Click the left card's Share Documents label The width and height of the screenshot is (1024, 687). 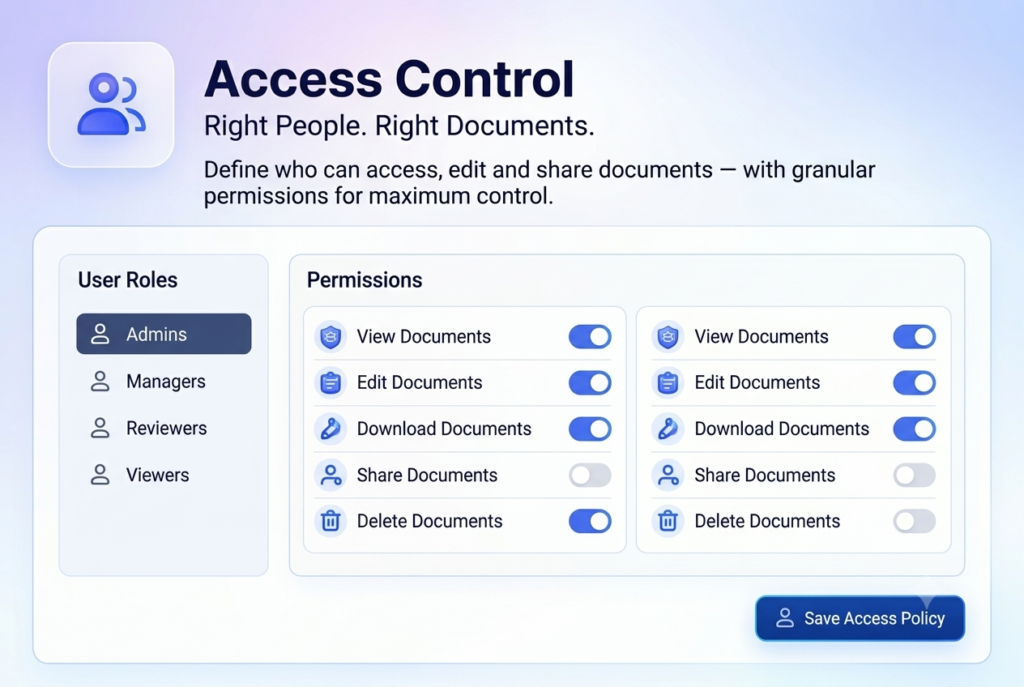pos(427,475)
